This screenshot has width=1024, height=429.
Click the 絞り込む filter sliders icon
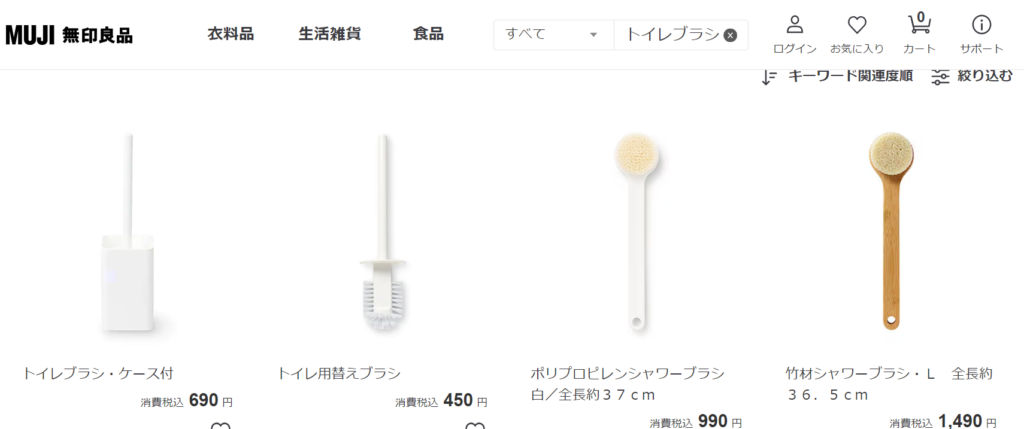(x=940, y=77)
